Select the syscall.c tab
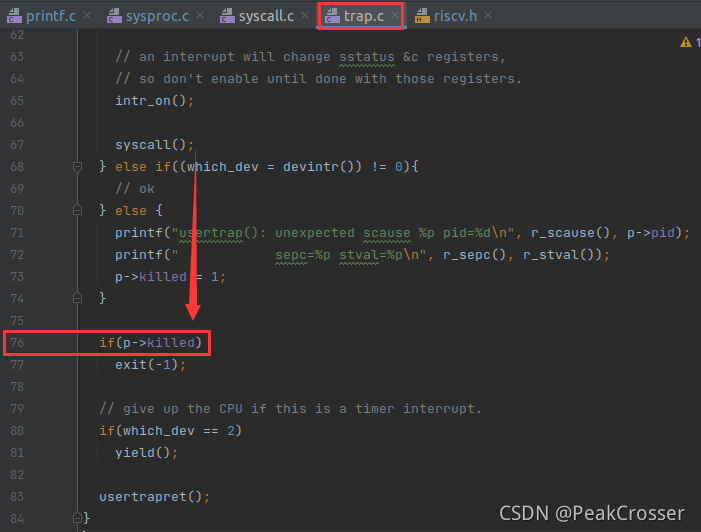701x532 pixels. tap(266, 16)
